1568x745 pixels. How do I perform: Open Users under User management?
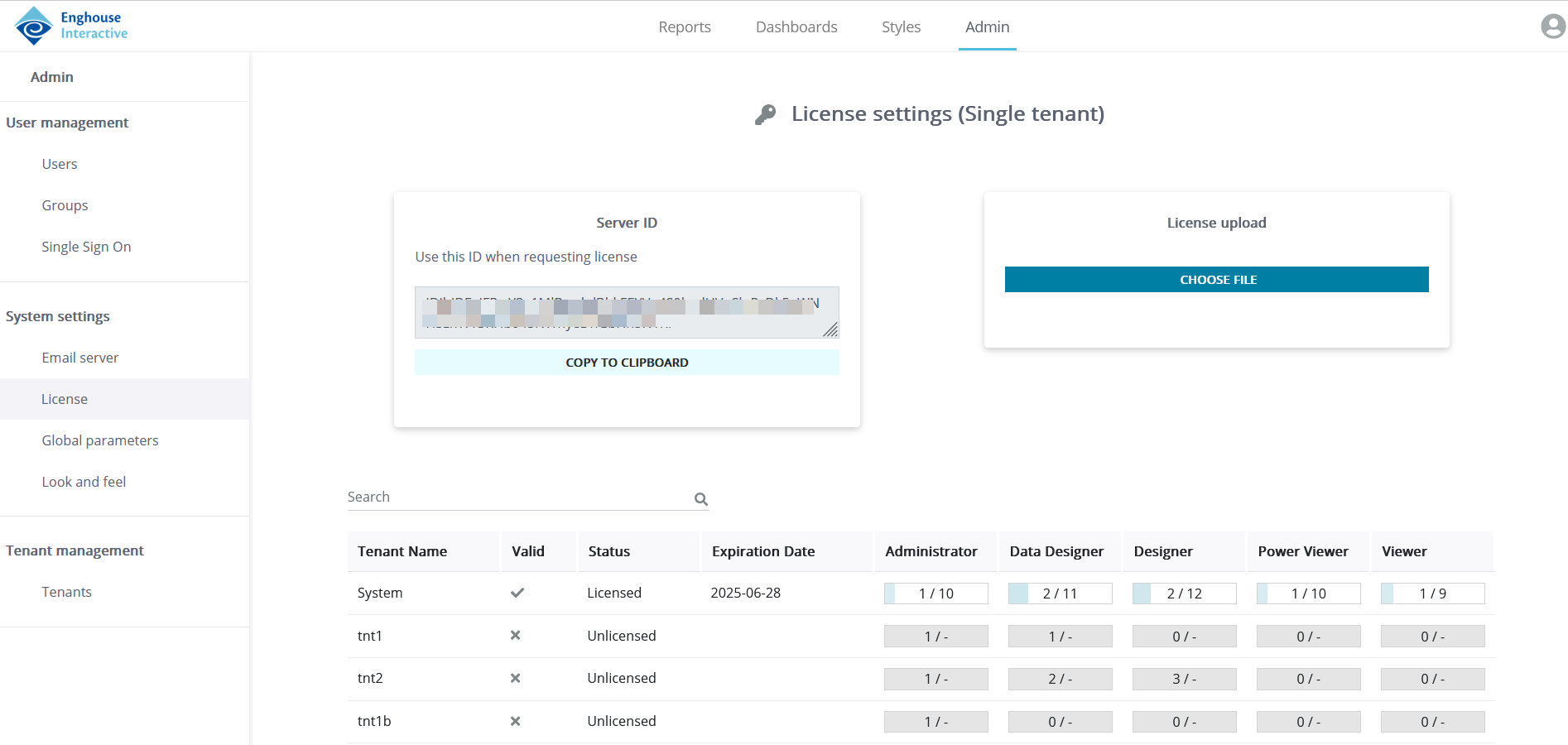pyautogui.click(x=60, y=164)
